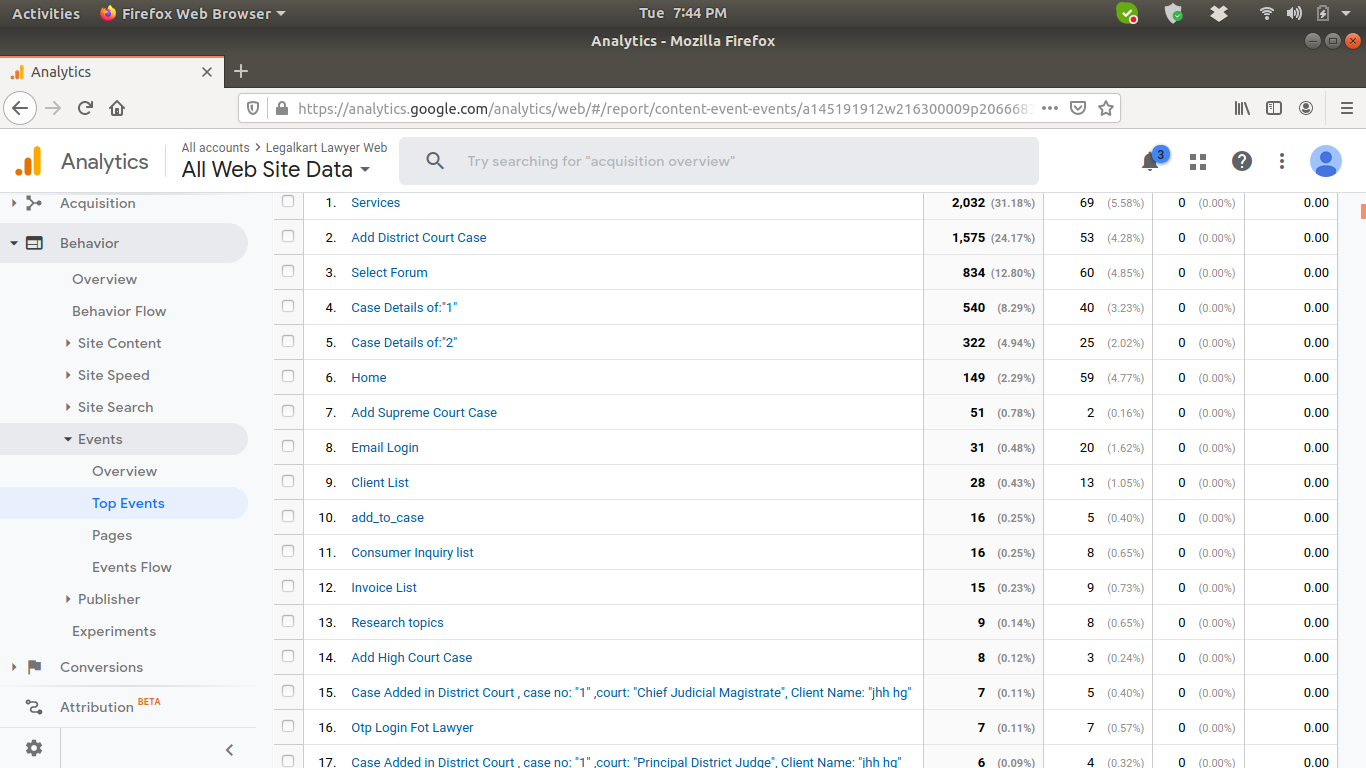Open the notifications bell icon
This screenshot has height=768, width=1366.
coord(1150,162)
